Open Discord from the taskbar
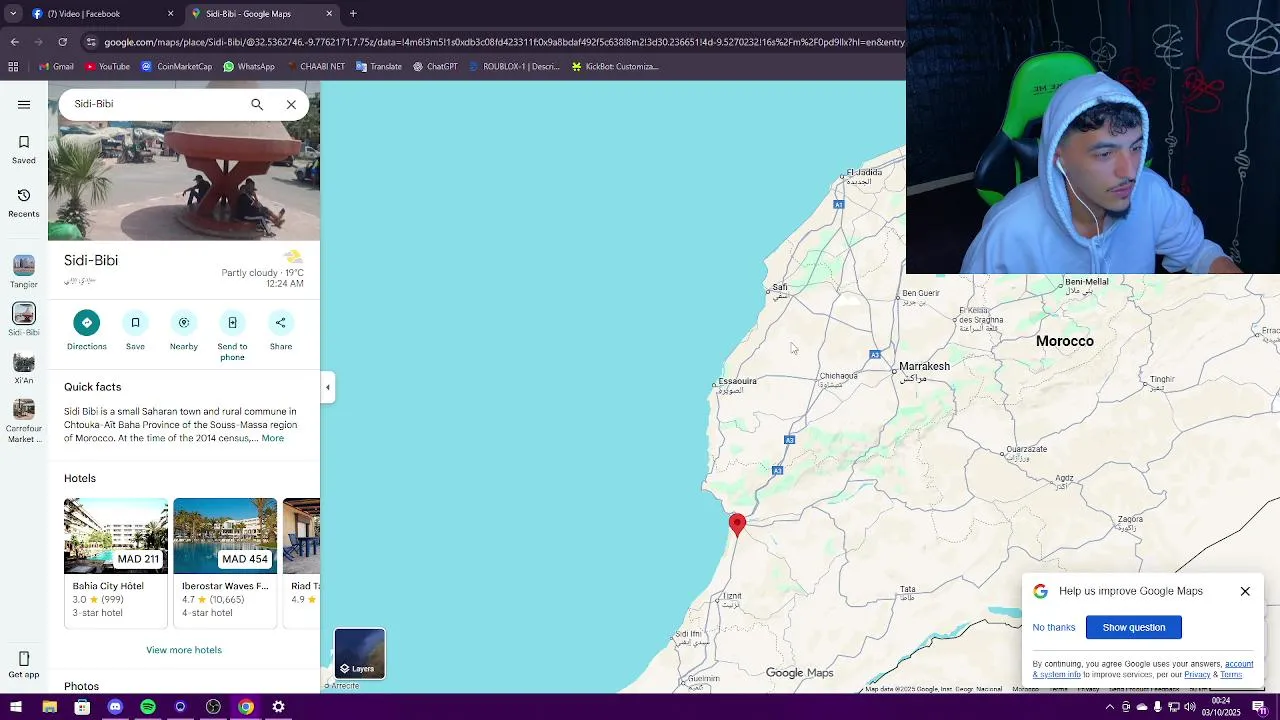 click(x=115, y=707)
